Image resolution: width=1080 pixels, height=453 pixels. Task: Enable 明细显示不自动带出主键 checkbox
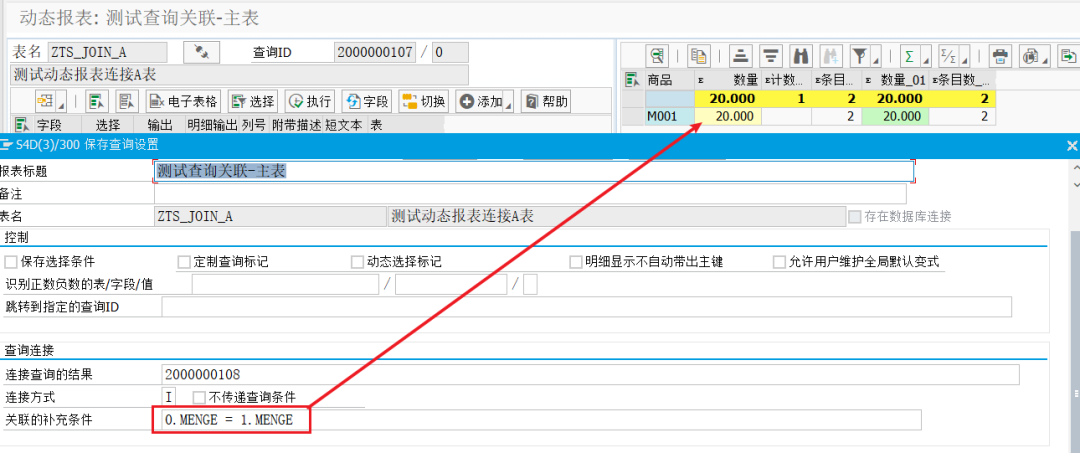point(576,262)
